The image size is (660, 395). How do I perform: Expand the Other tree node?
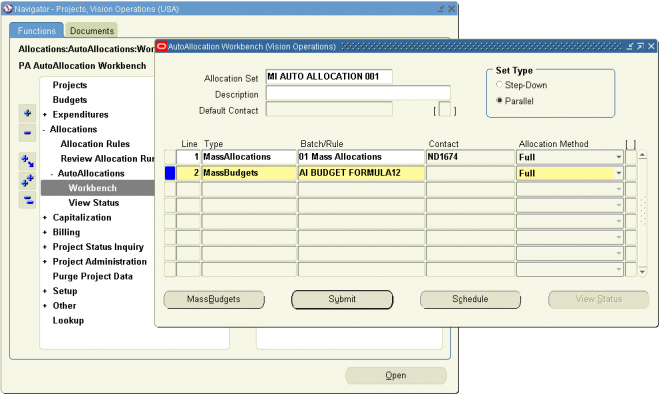coord(45,306)
